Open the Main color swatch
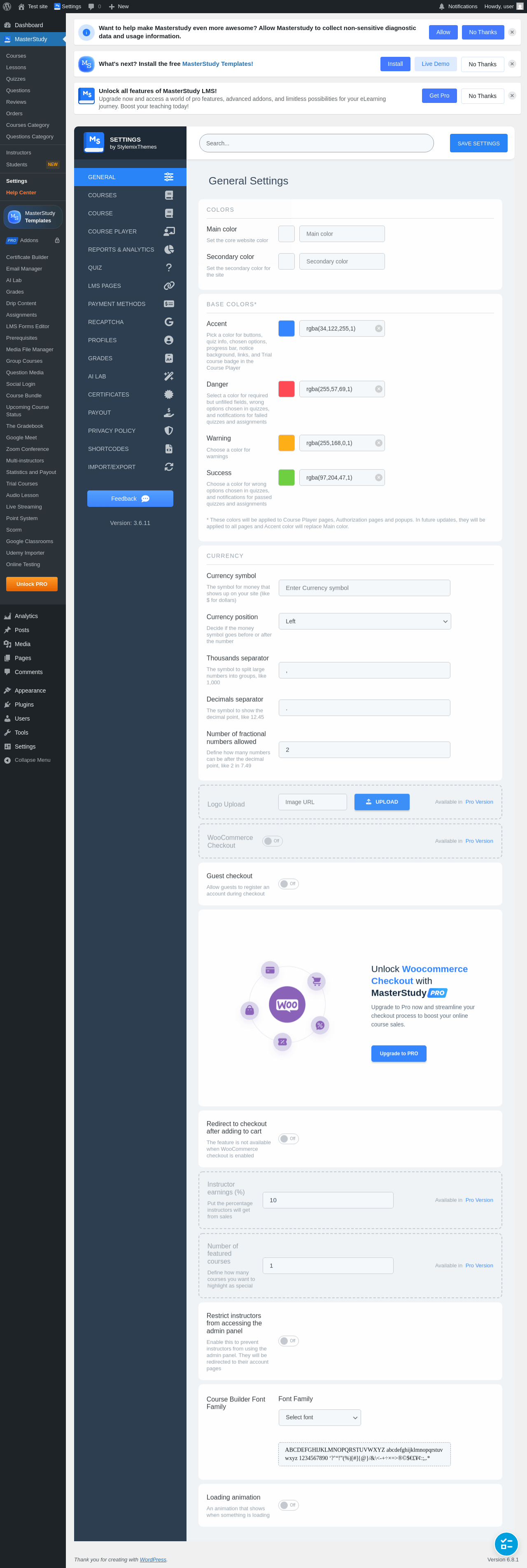The width and height of the screenshot is (527, 1568). 286,234
